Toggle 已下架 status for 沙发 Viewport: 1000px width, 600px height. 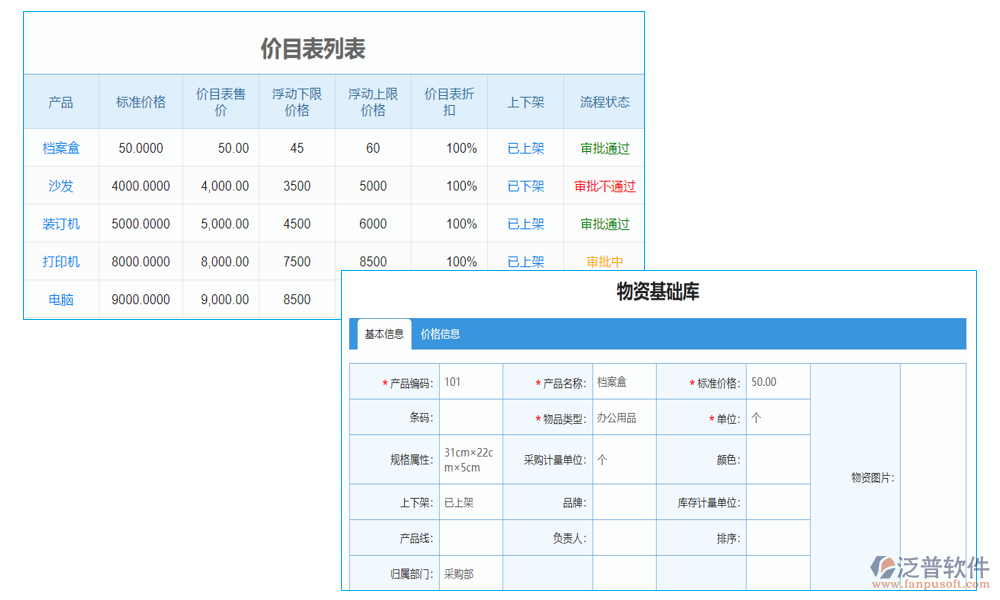(525, 185)
